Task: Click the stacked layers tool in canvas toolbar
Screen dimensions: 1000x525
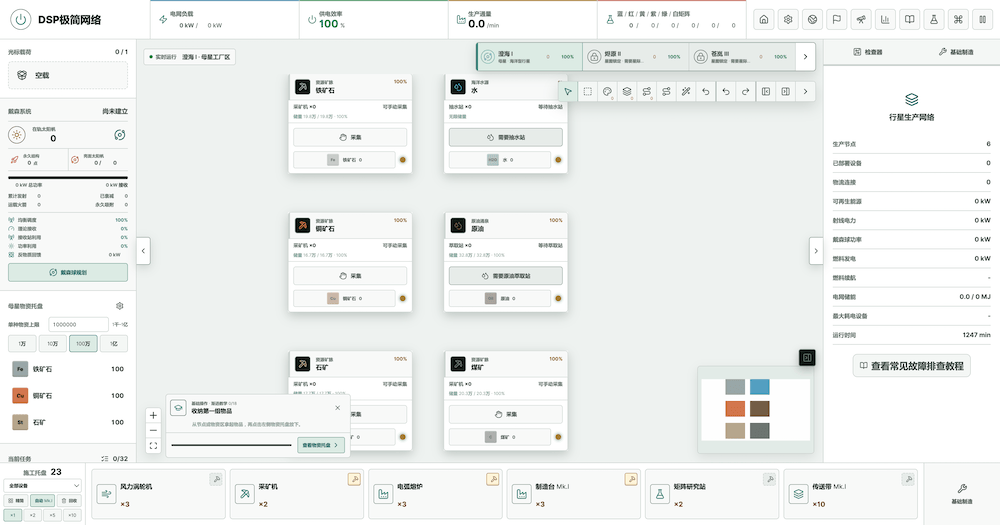Action: tap(627, 92)
